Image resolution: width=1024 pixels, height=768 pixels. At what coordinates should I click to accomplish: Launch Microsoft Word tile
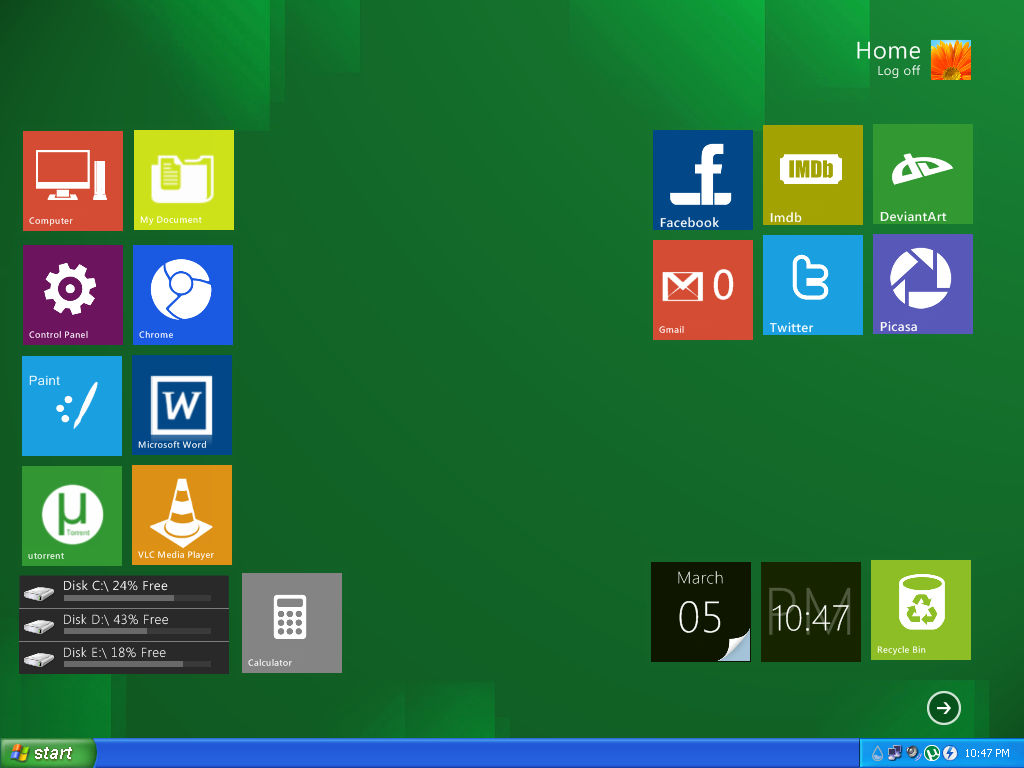pos(182,405)
